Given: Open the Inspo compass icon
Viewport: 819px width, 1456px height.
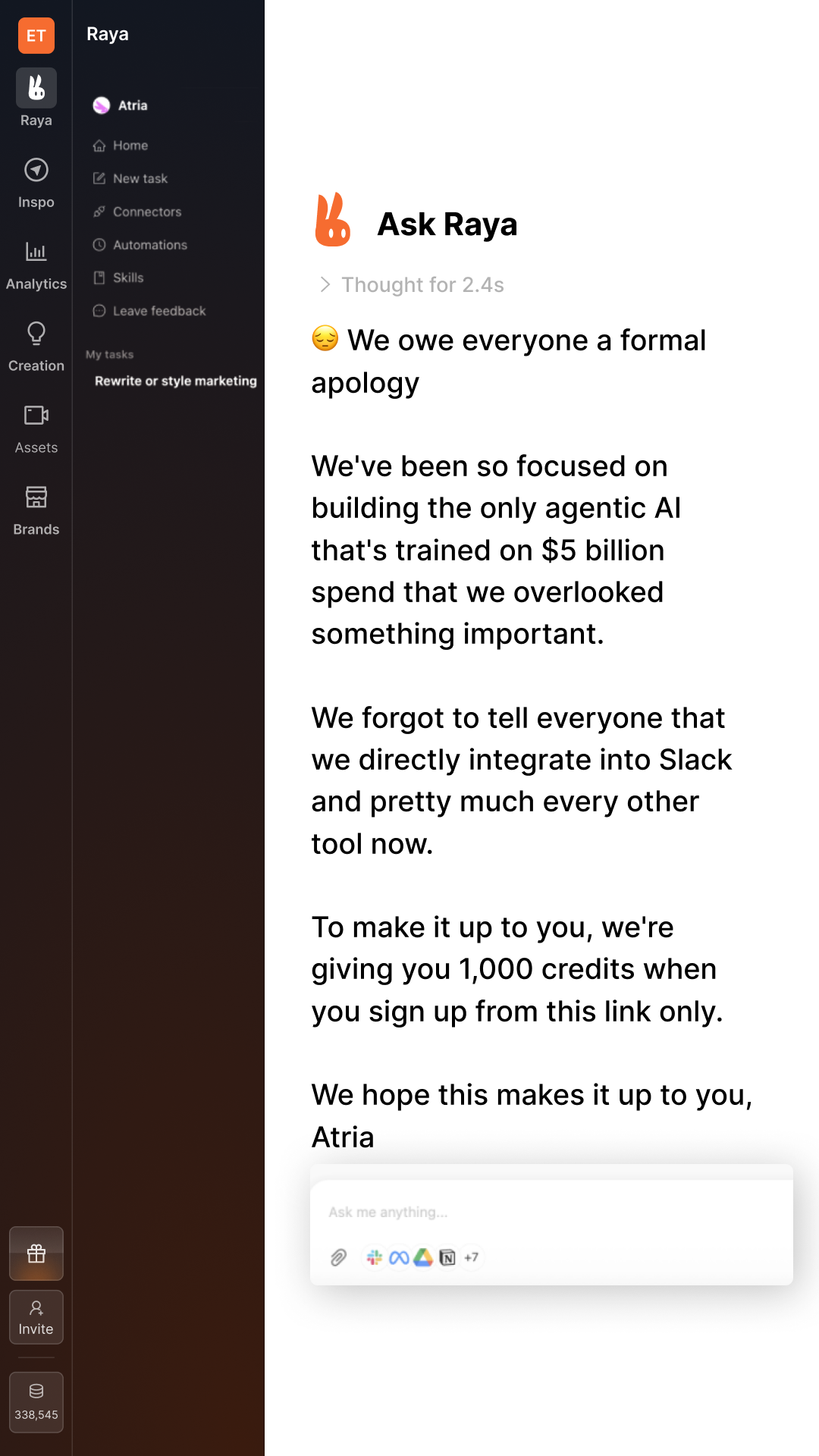Looking at the screenshot, I should [36, 170].
